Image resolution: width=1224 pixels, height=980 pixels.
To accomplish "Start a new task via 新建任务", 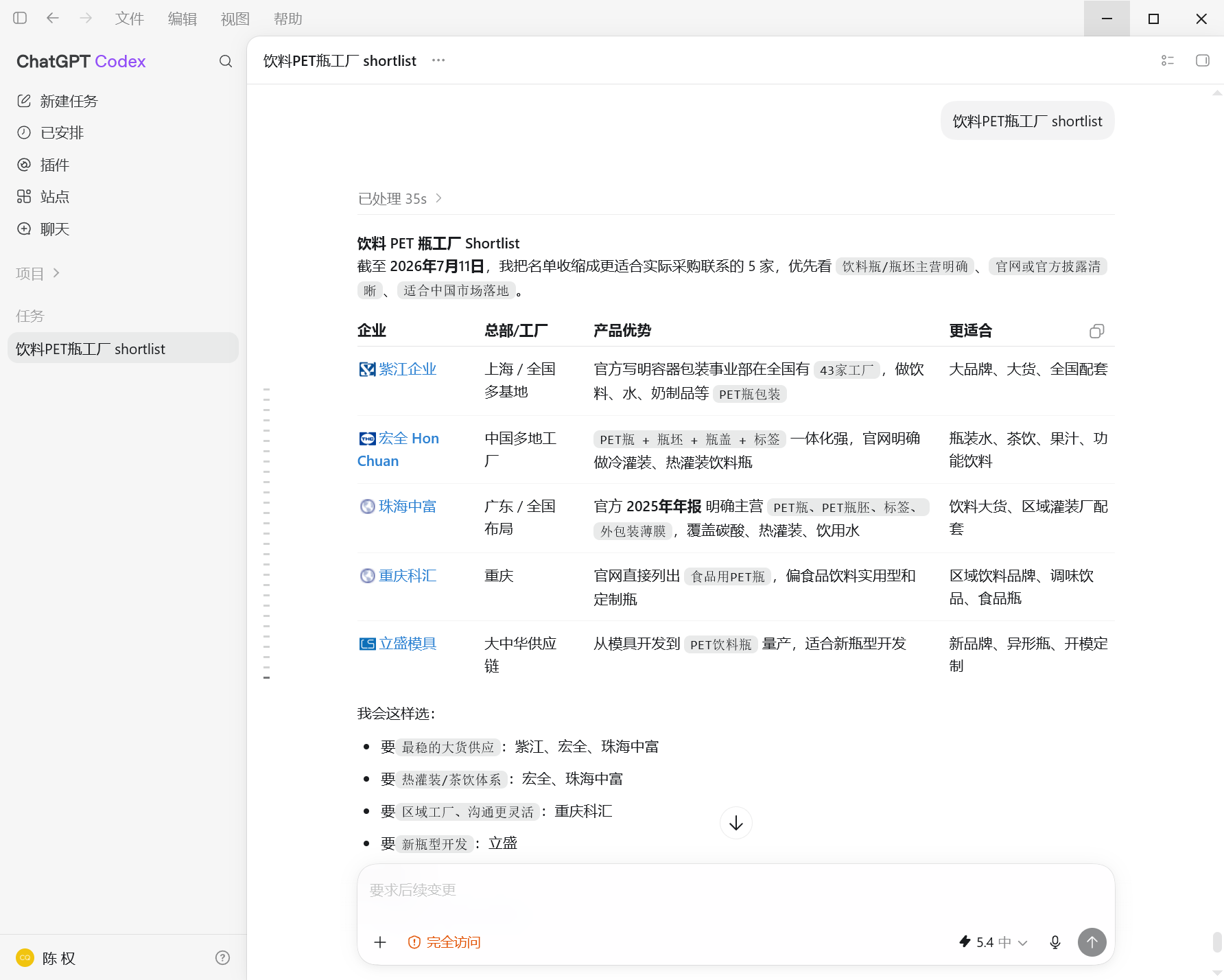I will (123, 101).
